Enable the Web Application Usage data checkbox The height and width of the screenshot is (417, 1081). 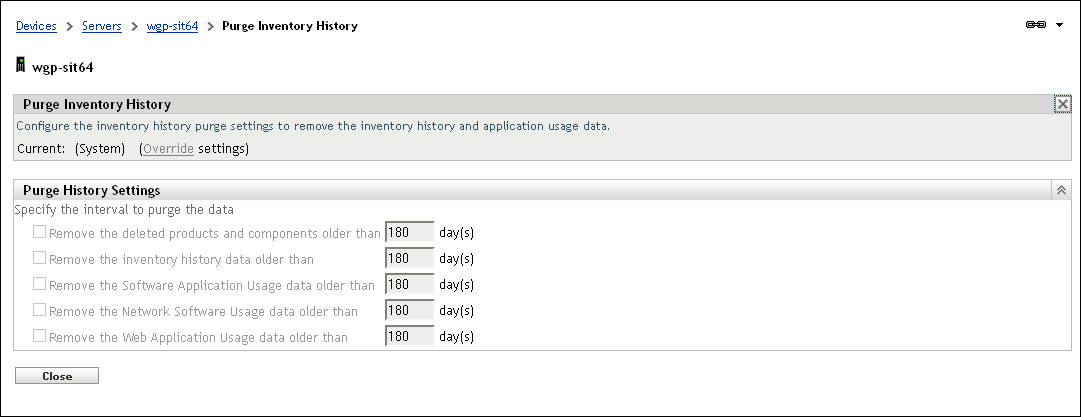pyautogui.click(x=40, y=336)
